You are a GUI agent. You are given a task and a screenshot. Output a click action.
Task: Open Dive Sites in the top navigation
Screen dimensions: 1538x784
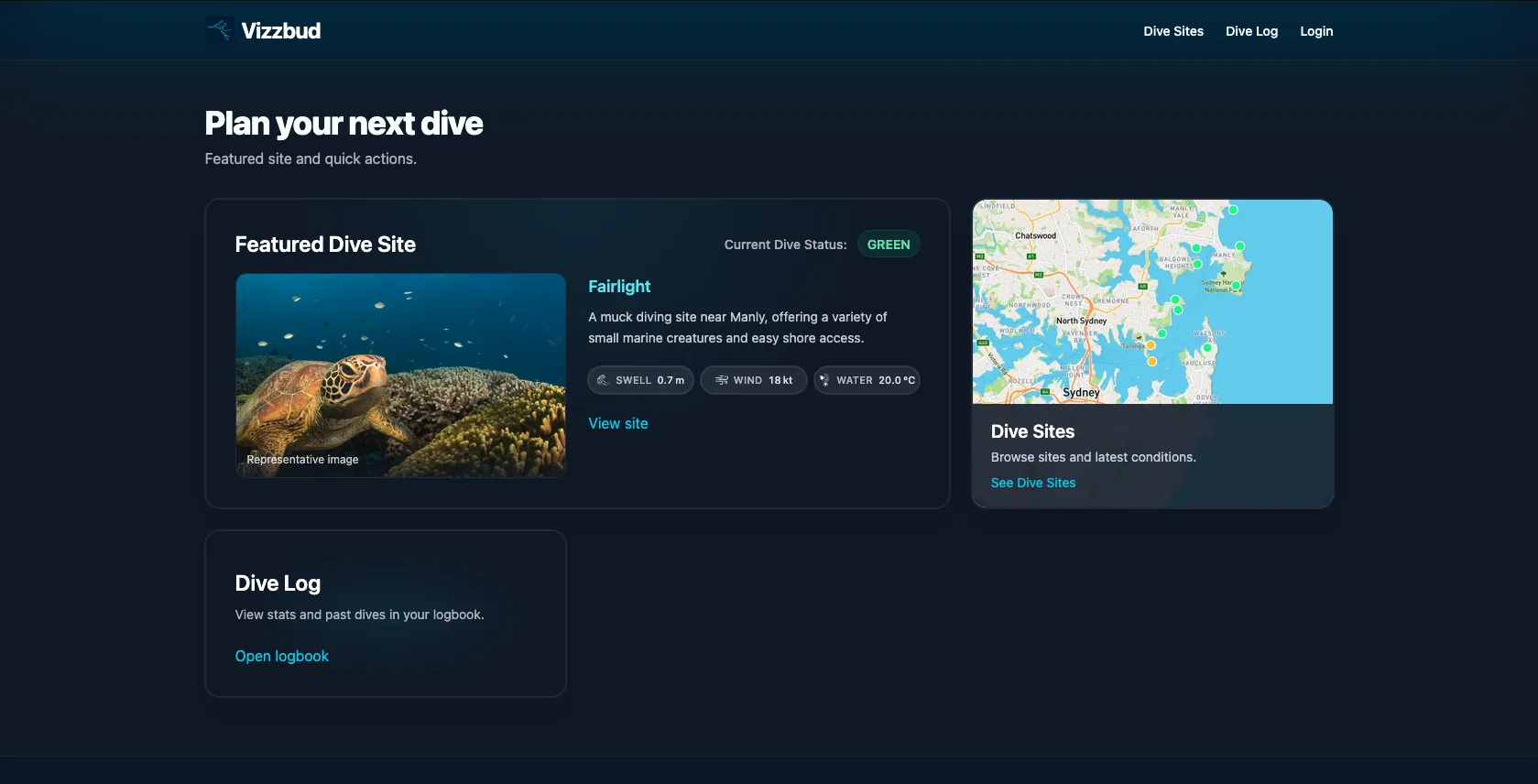(x=1173, y=31)
